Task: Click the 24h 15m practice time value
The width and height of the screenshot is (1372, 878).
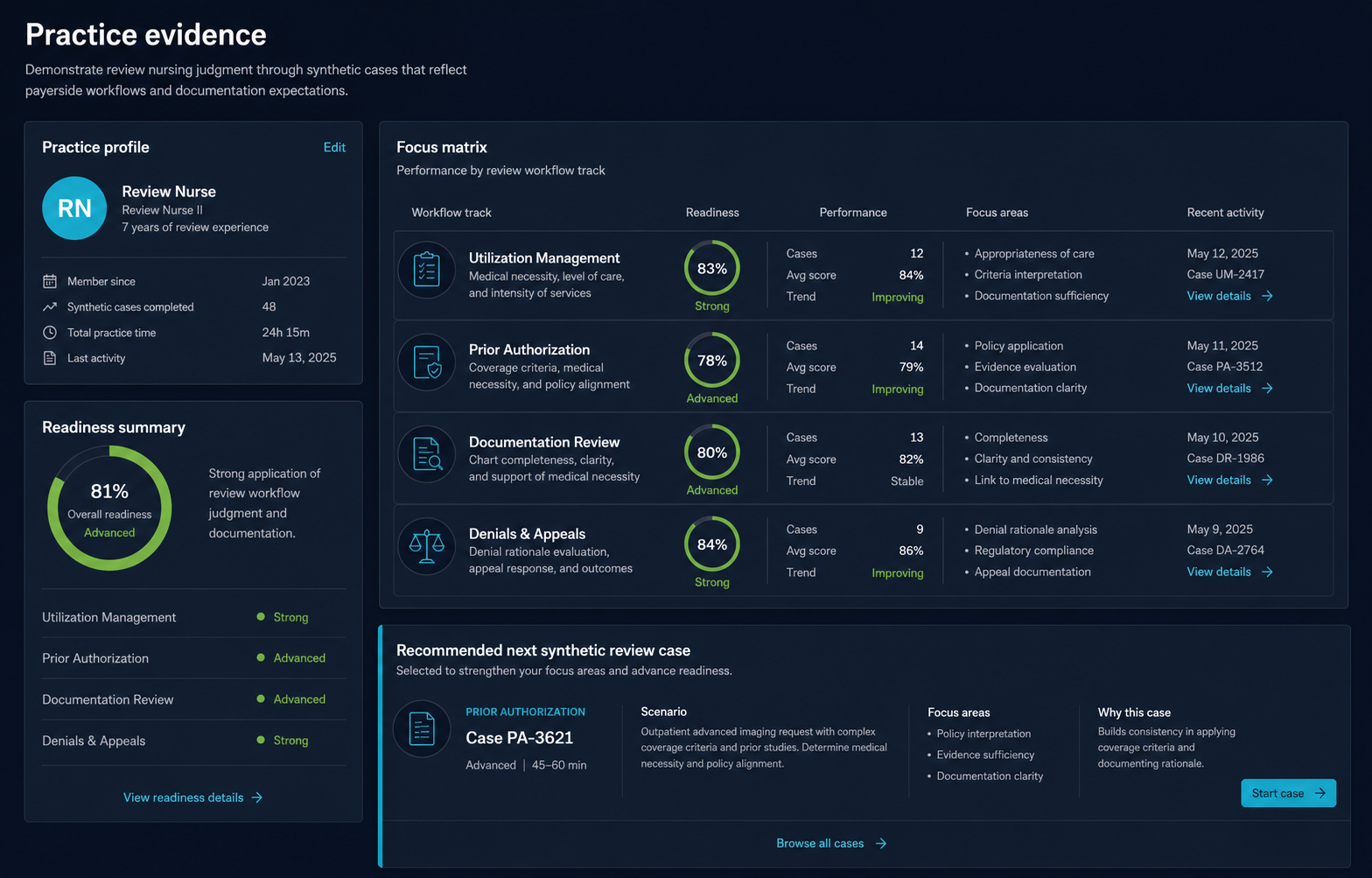Action: [x=285, y=333]
